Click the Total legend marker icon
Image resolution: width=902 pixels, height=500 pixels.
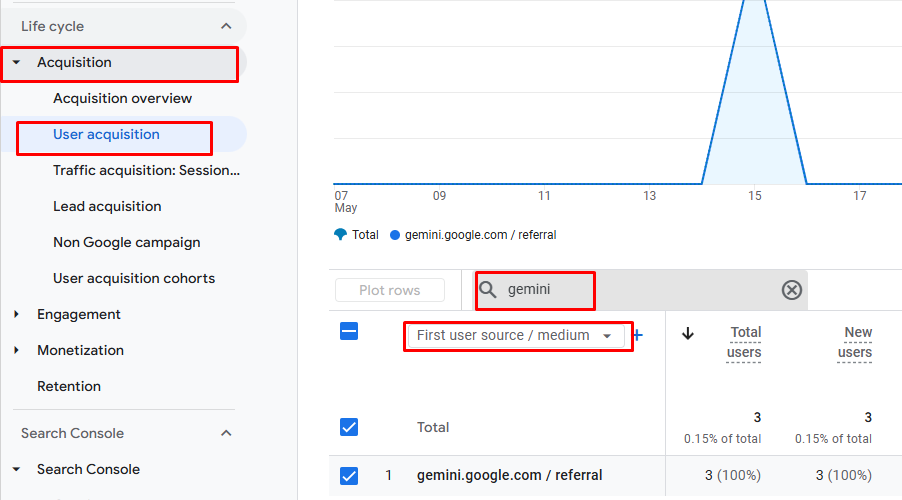(341, 235)
